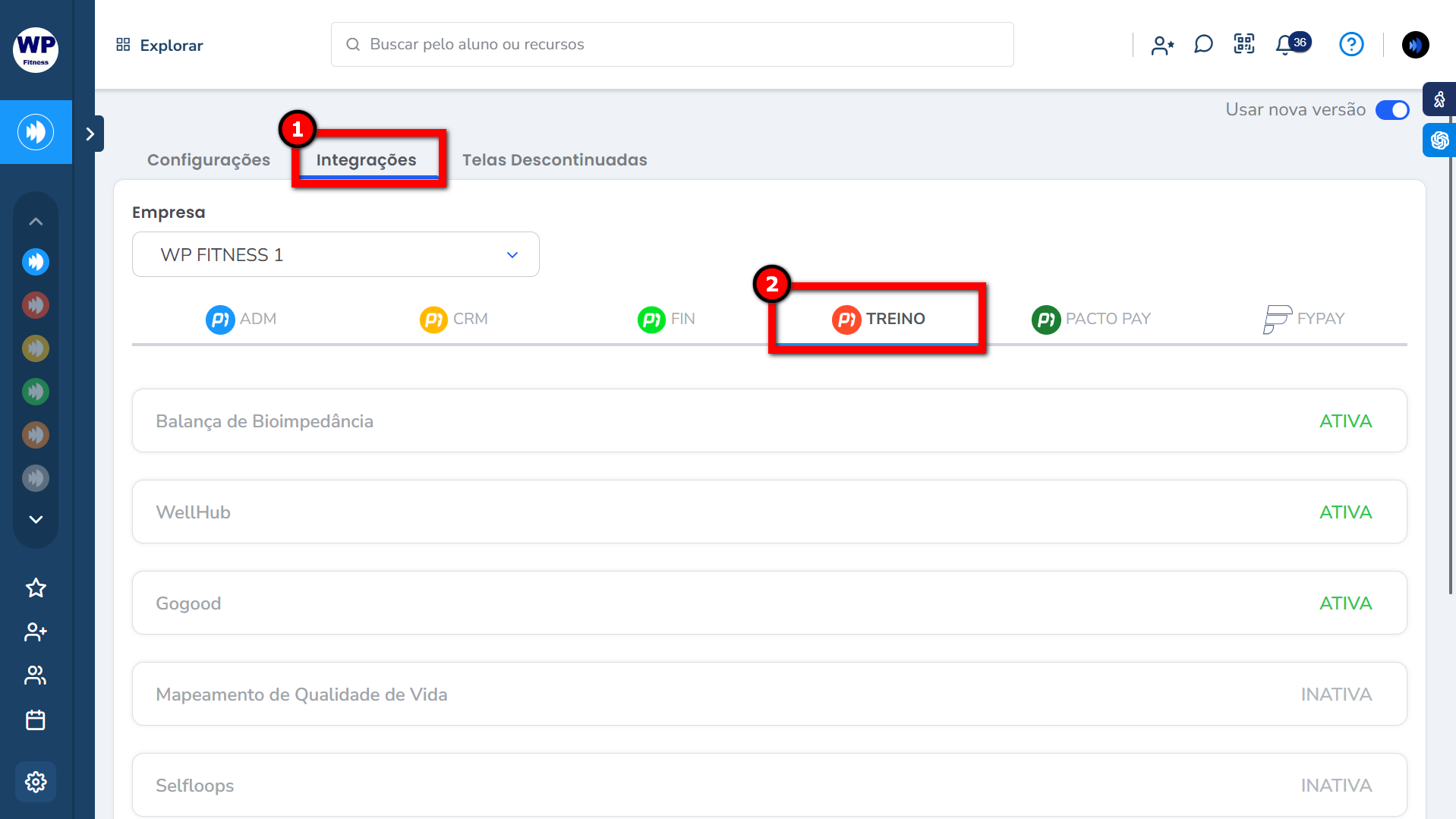1456x819 pixels.
Task: Click the search field for aluno
Action: 672,45
